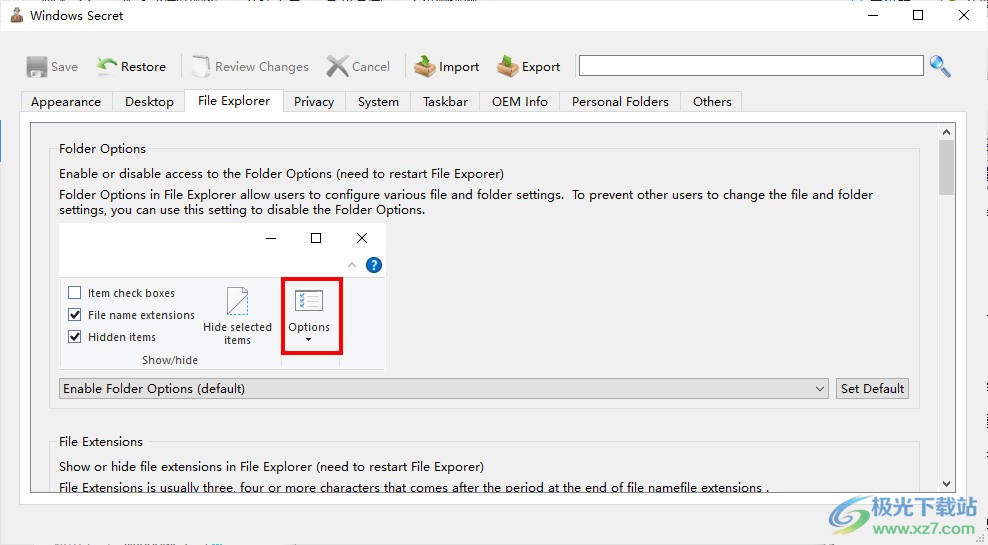Open the Taskbar tab
The height and width of the screenshot is (545, 988).
point(445,102)
